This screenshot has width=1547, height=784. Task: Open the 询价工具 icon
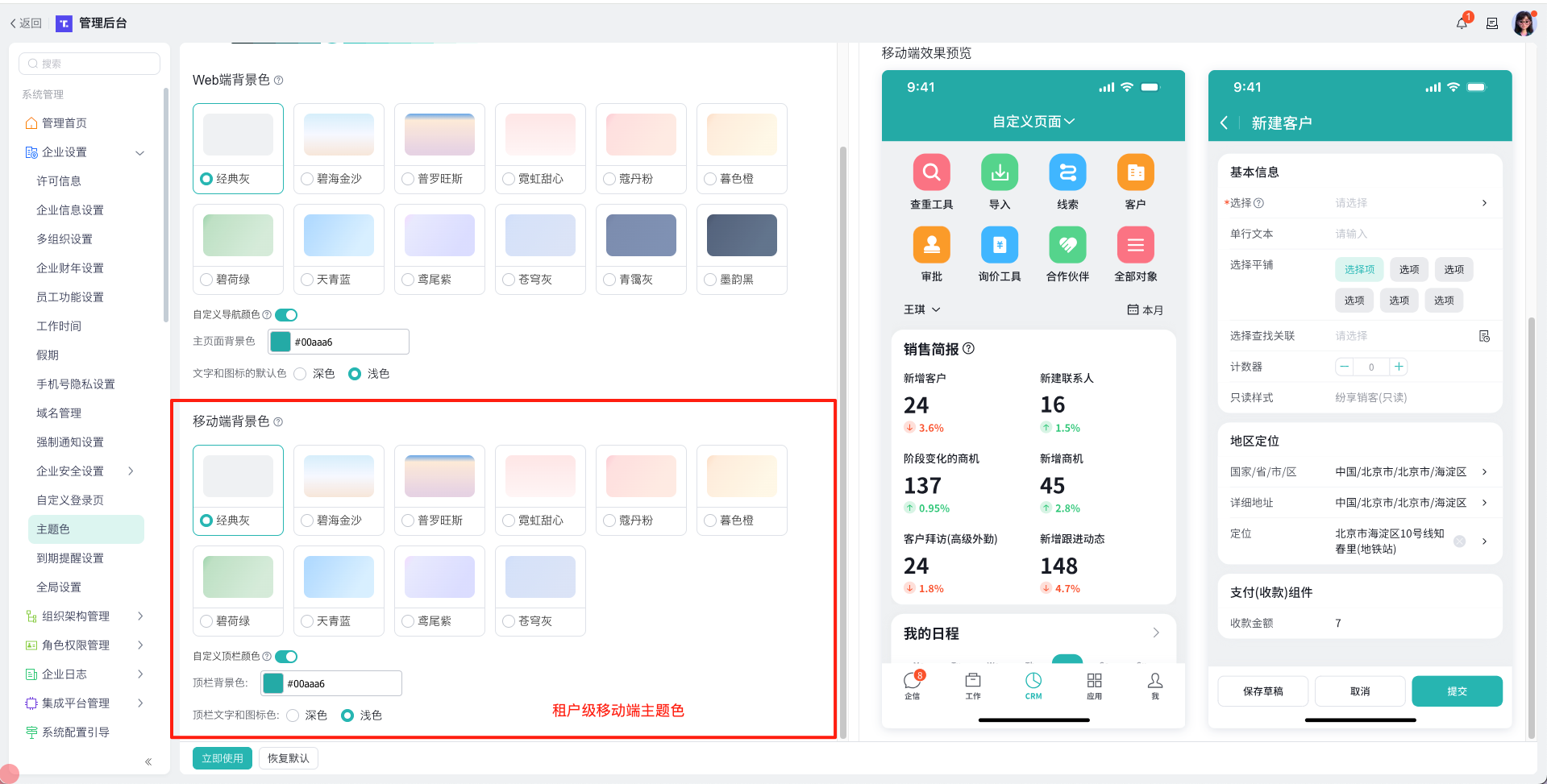pos(999,245)
